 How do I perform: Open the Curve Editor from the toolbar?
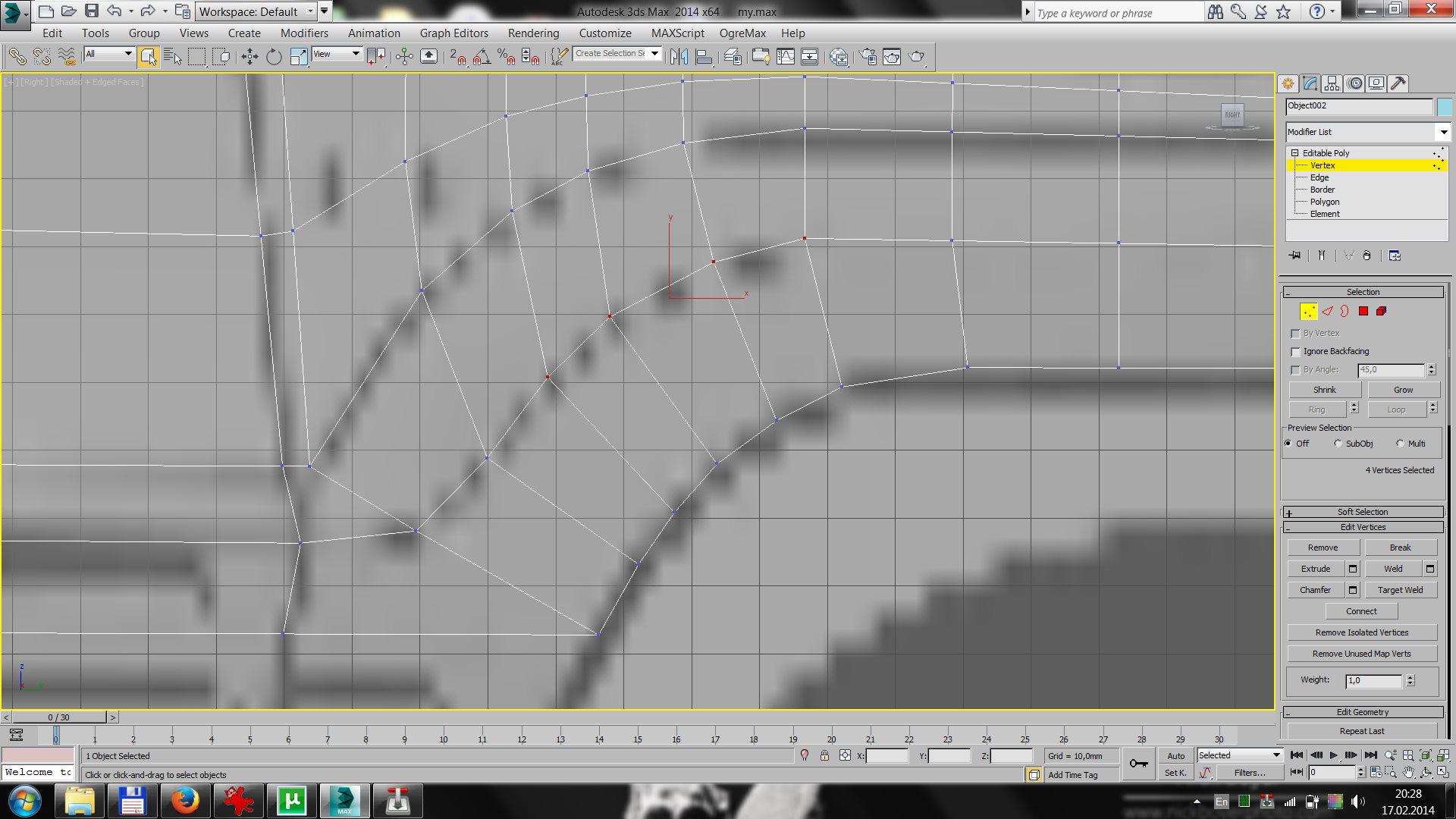[x=786, y=57]
